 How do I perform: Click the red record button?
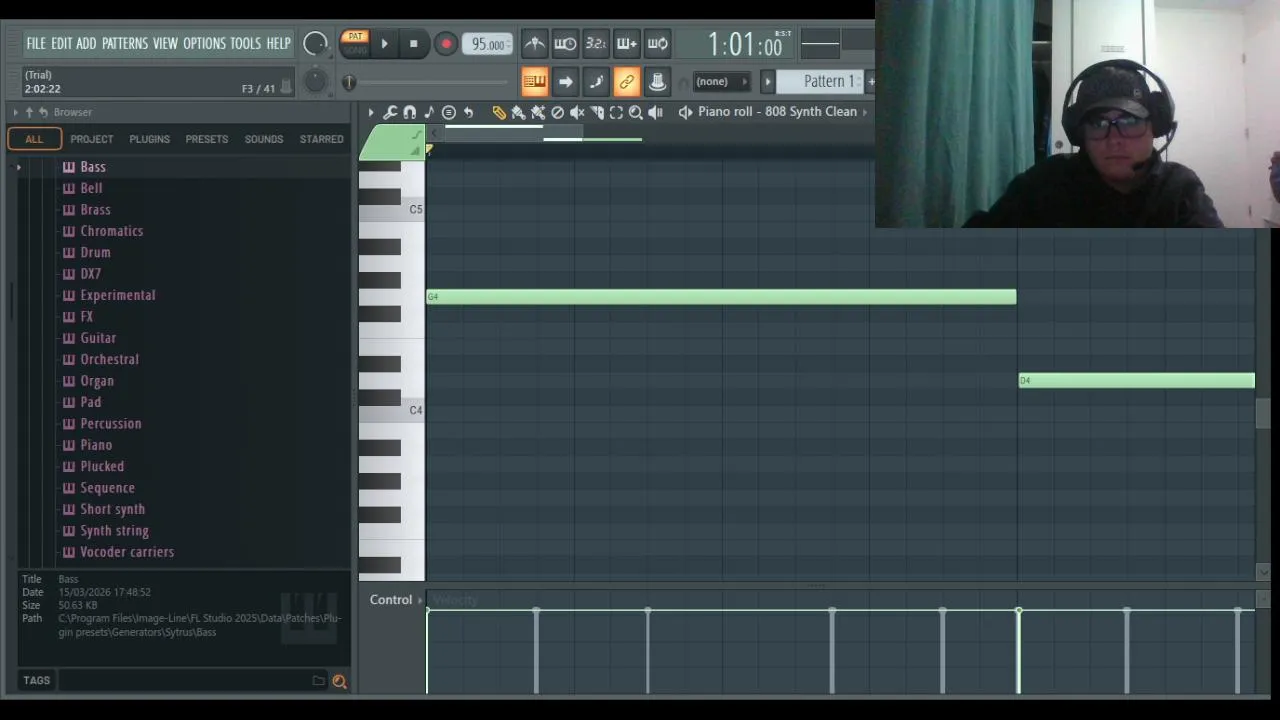pos(446,44)
